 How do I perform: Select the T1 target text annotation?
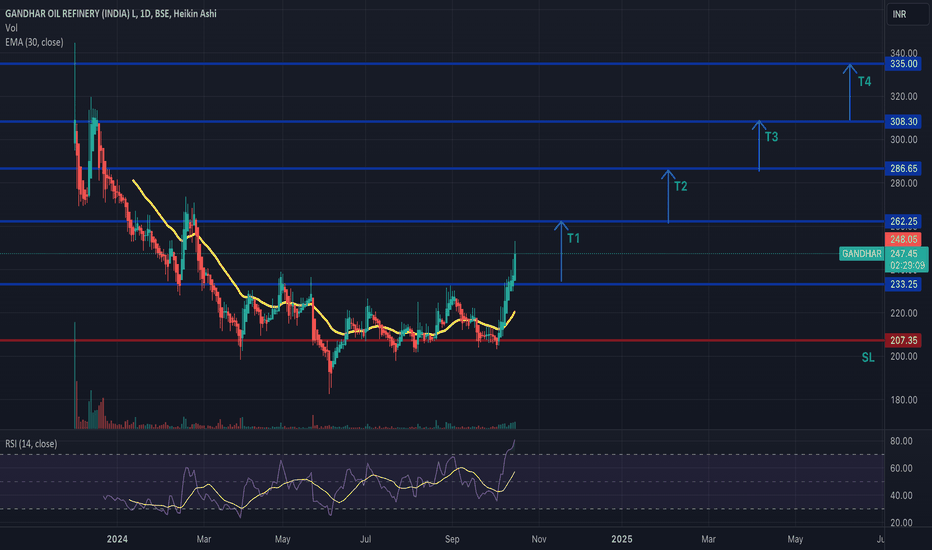pos(573,238)
